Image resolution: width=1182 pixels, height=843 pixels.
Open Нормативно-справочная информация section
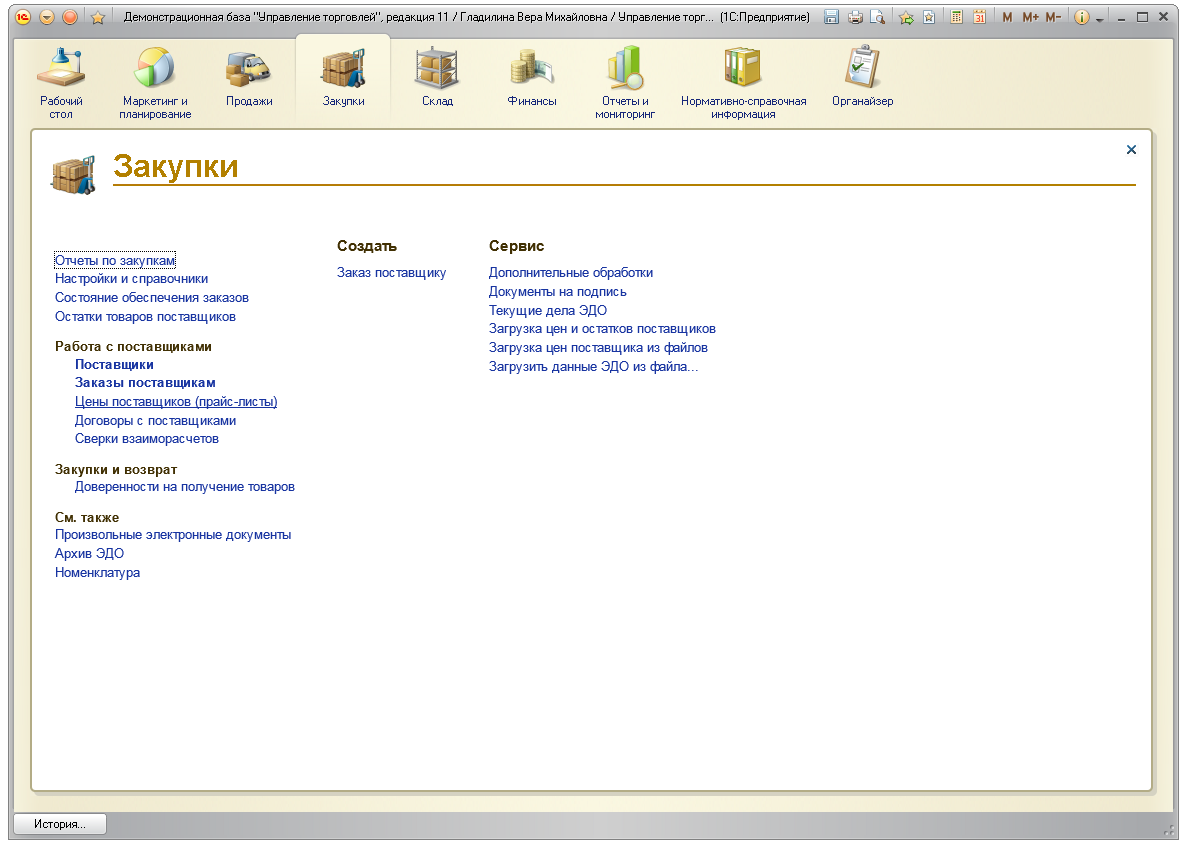click(x=743, y=81)
